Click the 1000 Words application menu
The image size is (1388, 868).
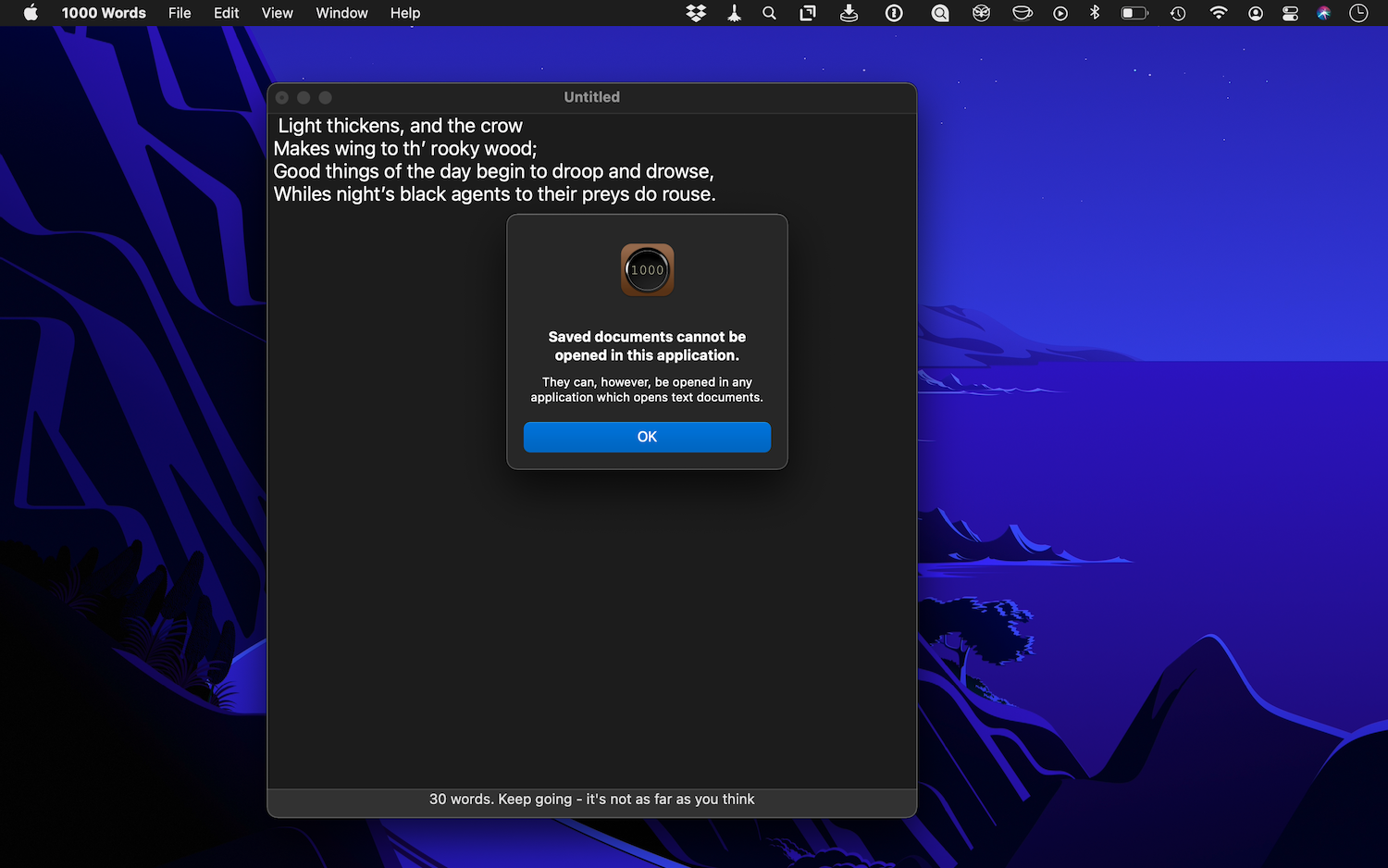click(104, 13)
